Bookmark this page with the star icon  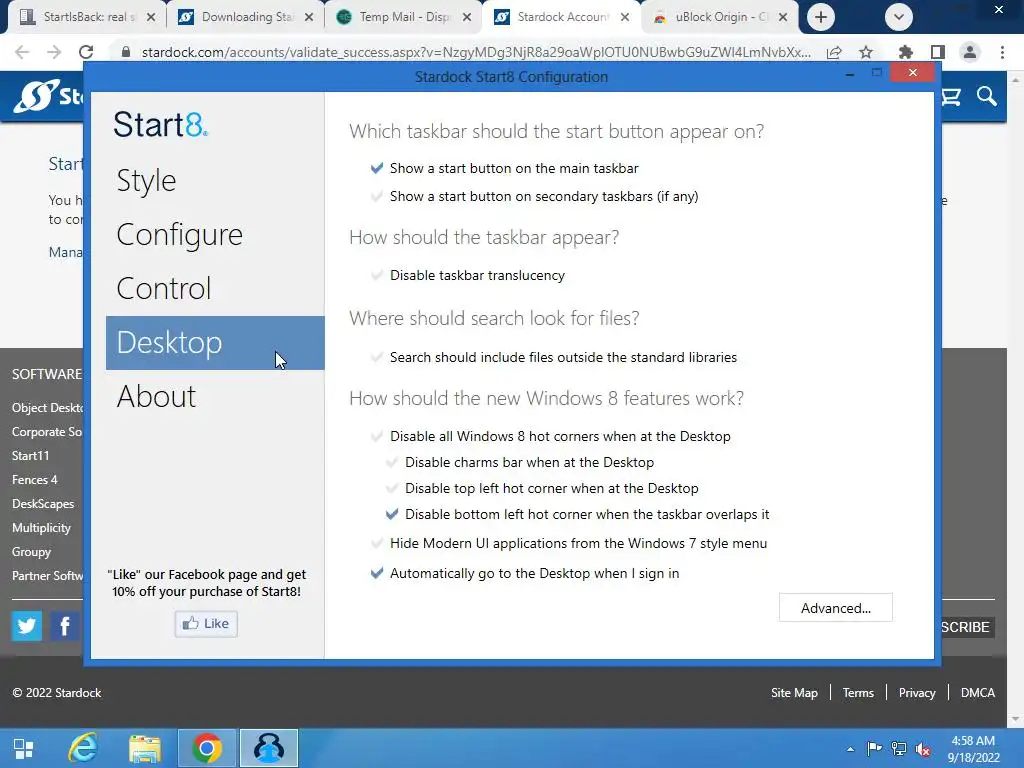click(866, 52)
